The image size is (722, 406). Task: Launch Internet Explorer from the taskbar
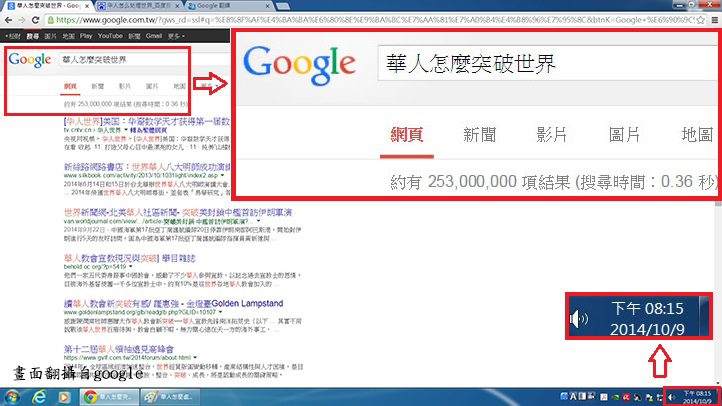(x=39, y=397)
